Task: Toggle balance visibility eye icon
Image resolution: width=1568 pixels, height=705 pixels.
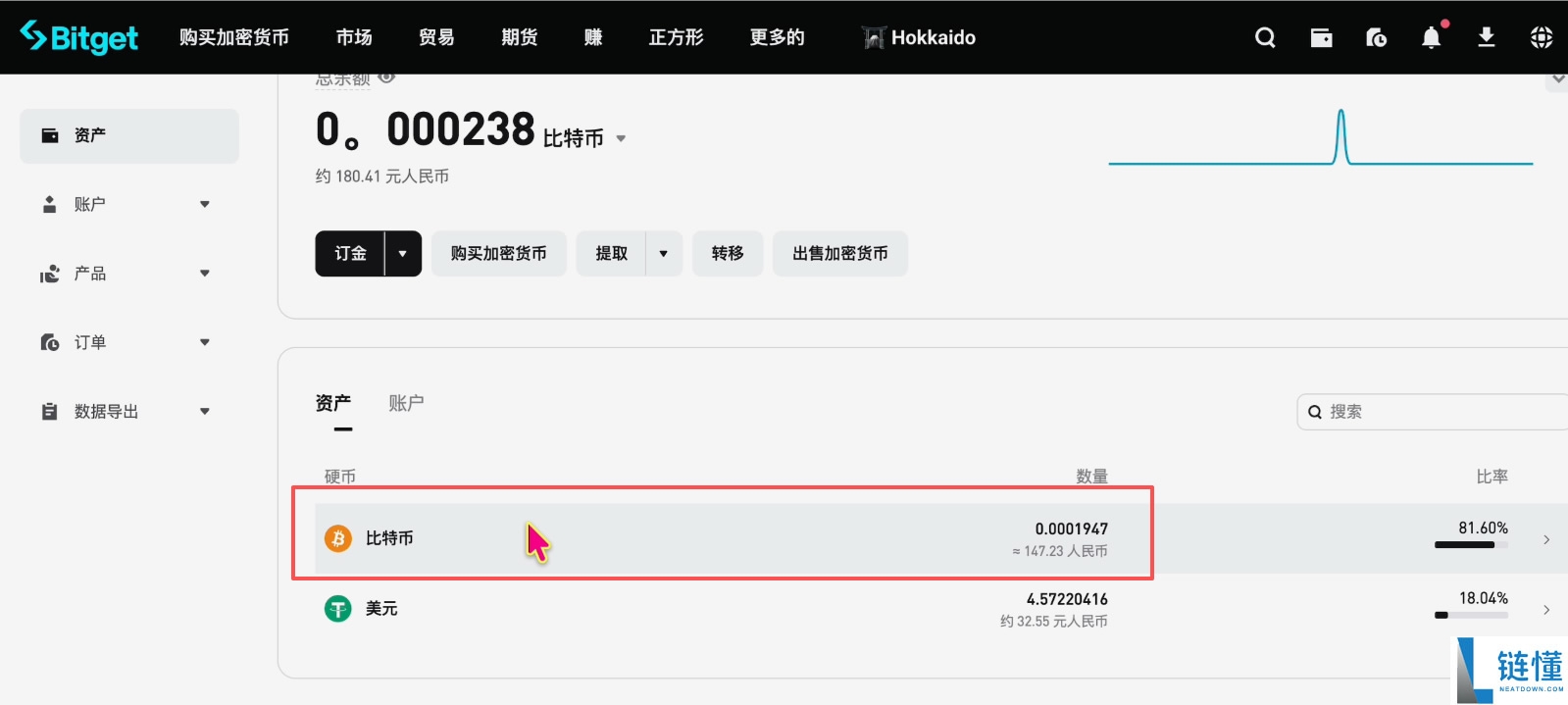Action: pos(386,77)
